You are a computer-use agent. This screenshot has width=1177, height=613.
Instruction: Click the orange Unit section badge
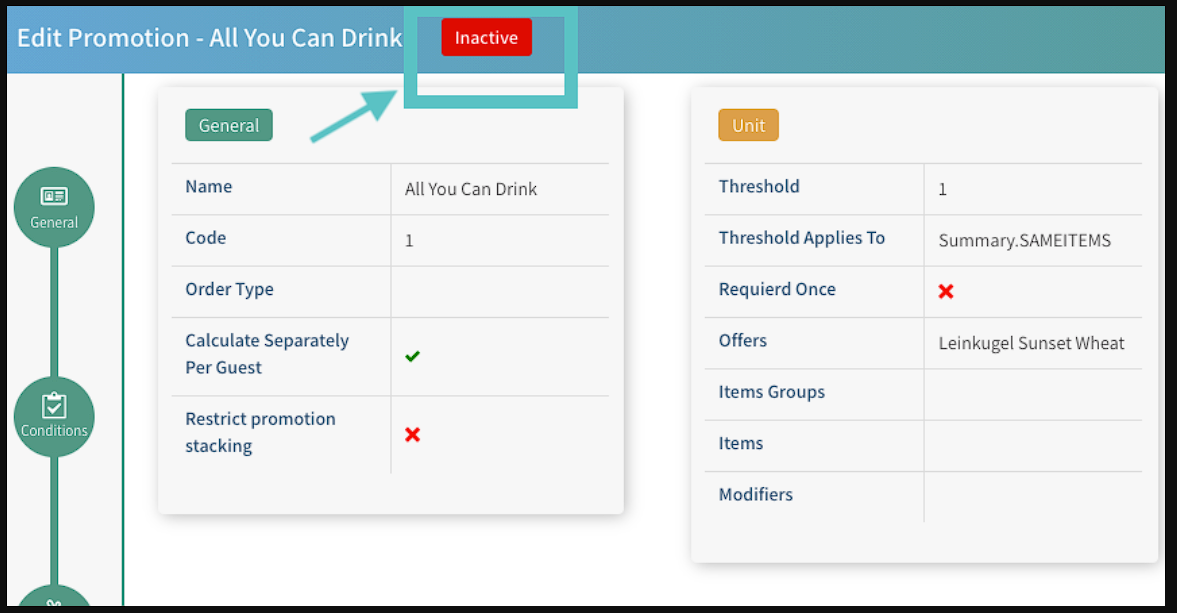point(748,126)
